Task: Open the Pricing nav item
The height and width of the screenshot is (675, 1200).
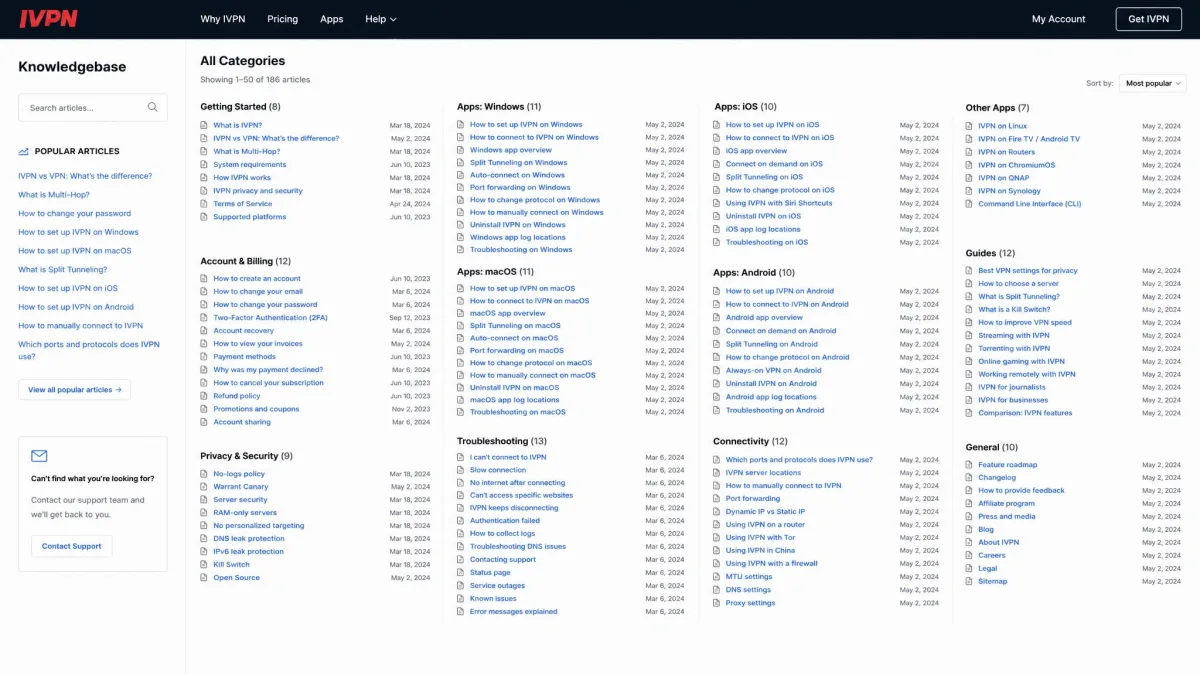Action: [x=282, y=19]
